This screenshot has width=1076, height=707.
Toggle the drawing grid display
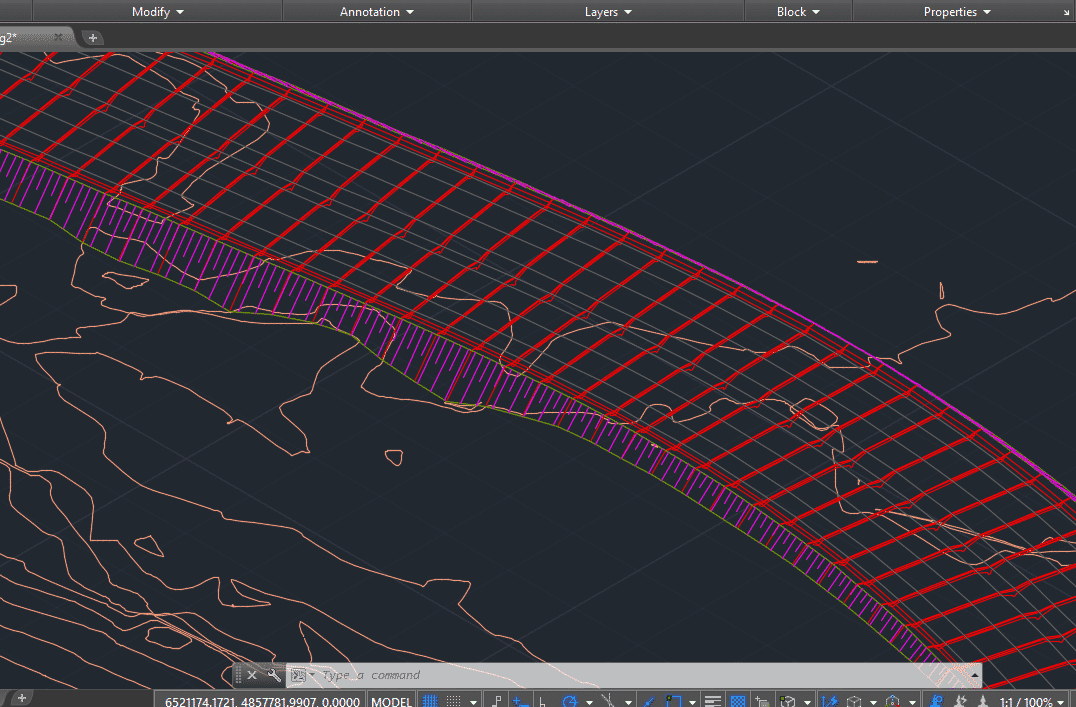[431, 702]
